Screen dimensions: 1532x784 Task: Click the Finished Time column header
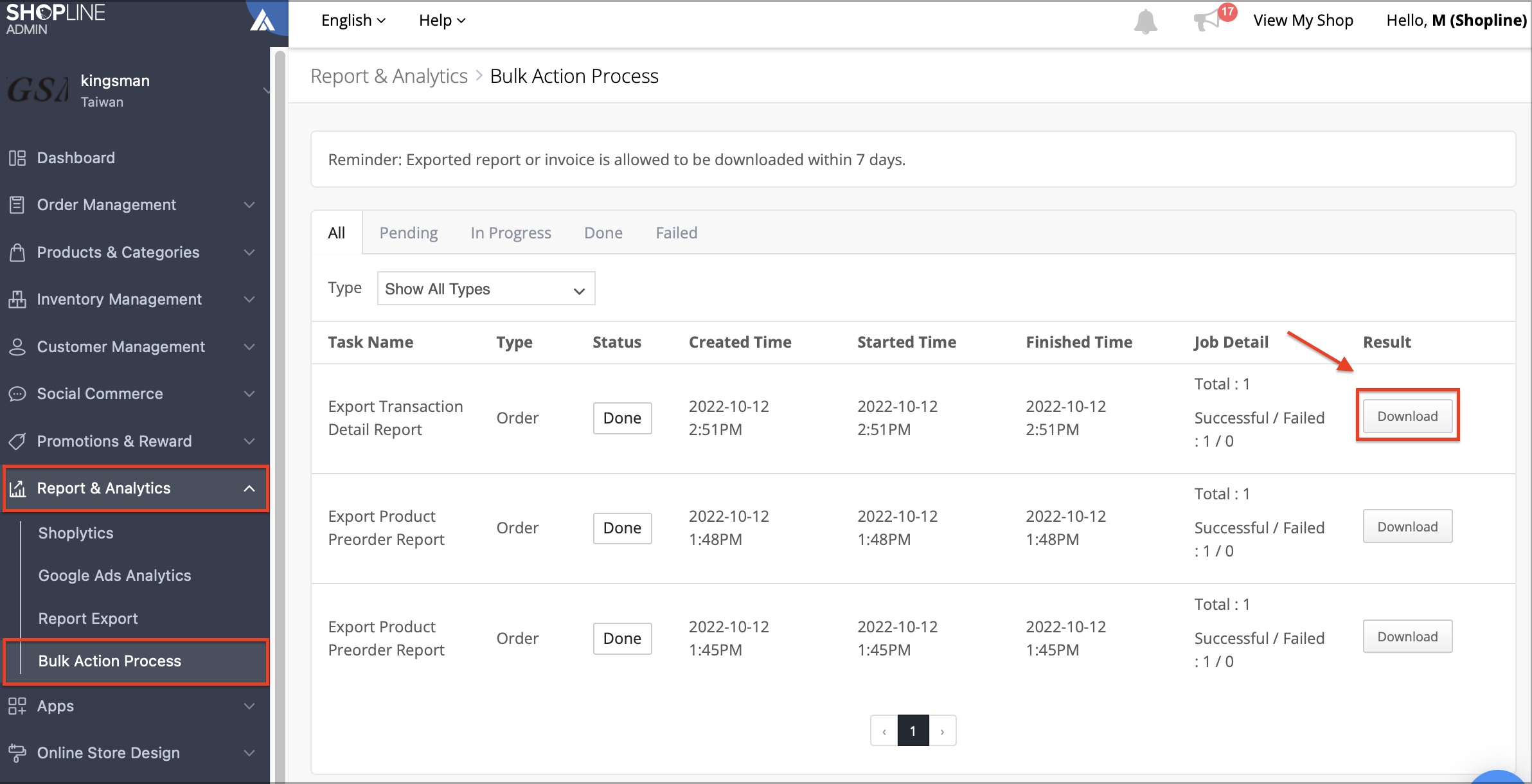(1079, 343)
